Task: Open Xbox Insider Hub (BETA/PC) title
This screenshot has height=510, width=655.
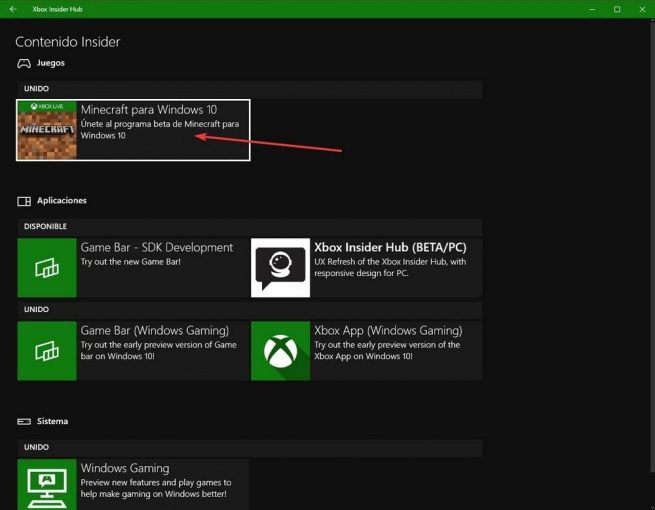Action: tap(390, 247)
